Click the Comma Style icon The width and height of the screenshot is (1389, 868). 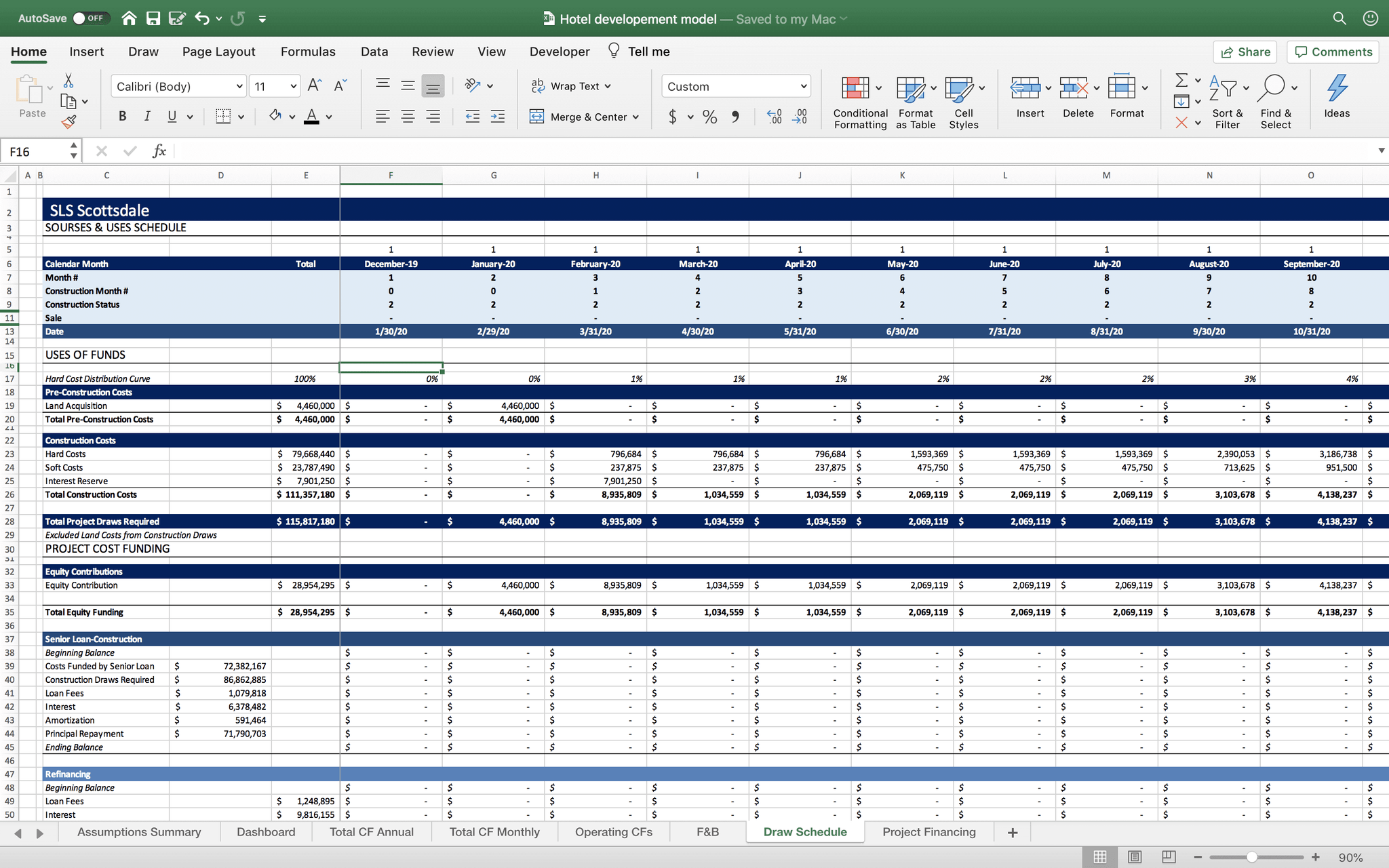[735, 117]
